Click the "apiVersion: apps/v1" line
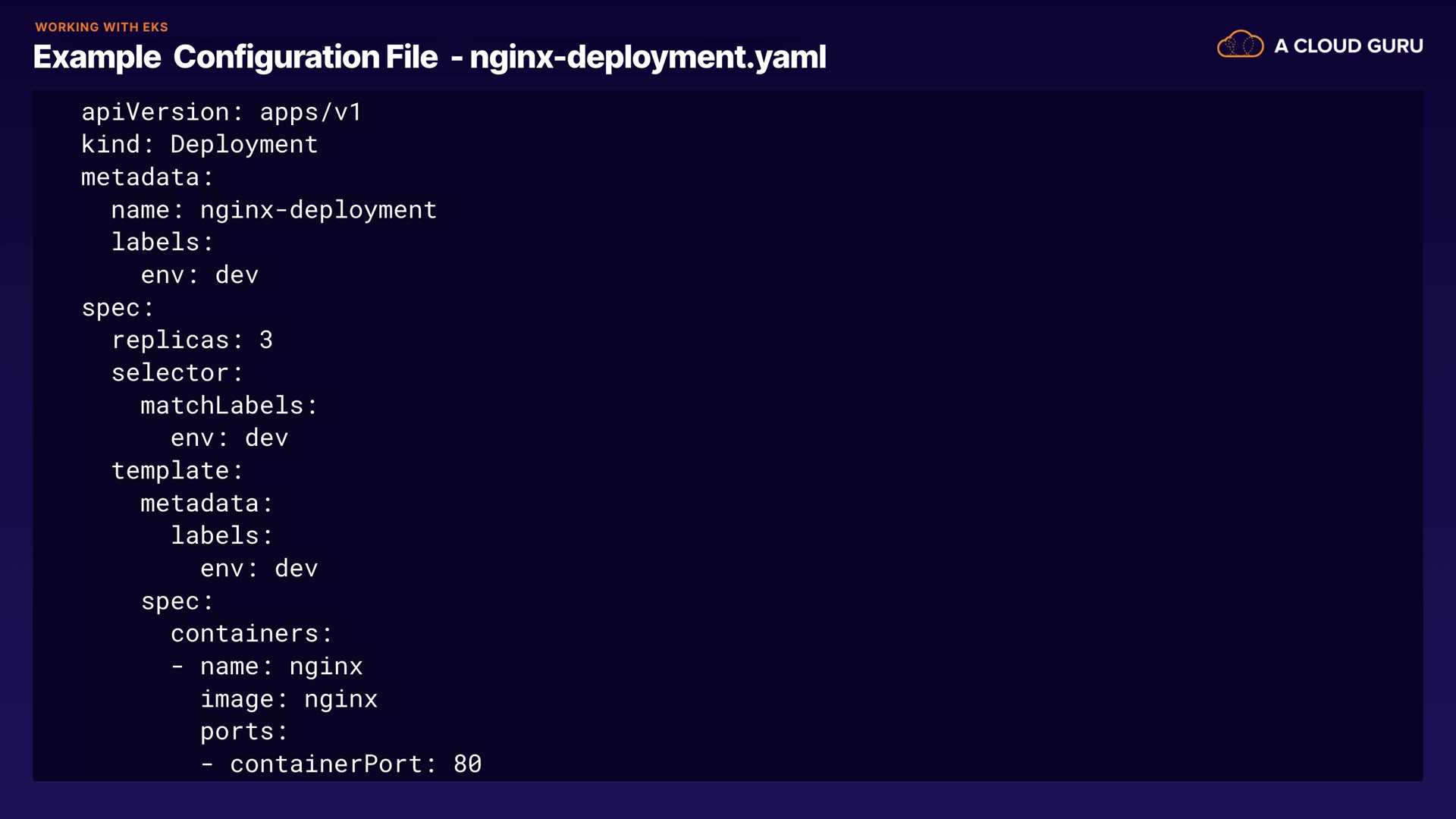The height and width of the screenshot is (819, 1456). 221,112
